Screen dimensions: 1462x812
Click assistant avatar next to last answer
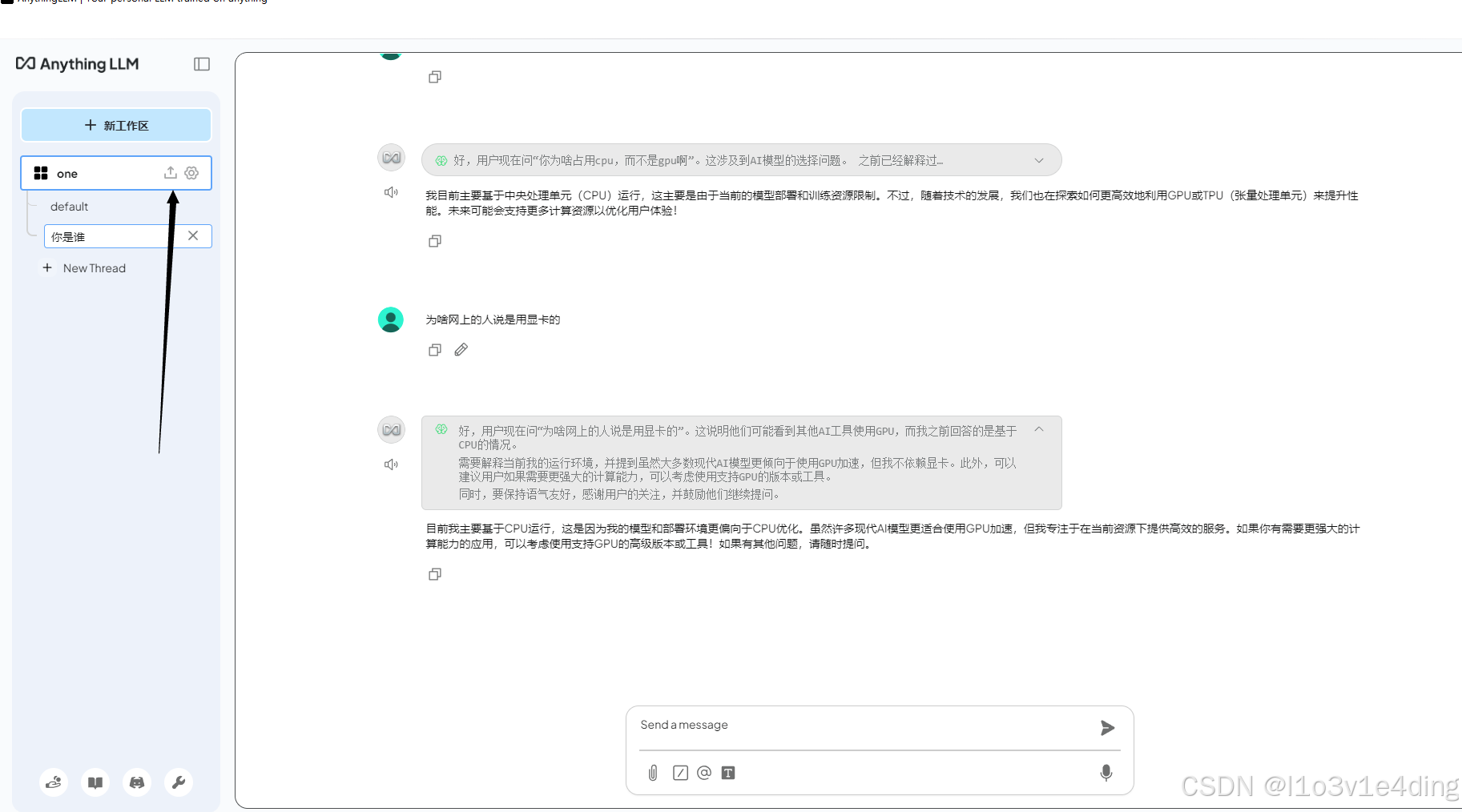(x=391, y=430)
